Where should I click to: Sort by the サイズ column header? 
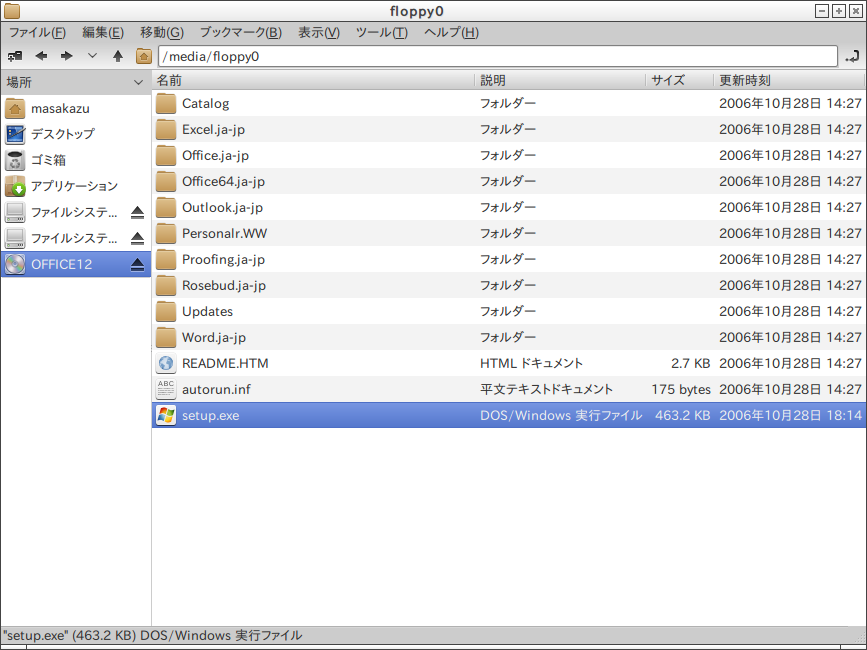680,81
